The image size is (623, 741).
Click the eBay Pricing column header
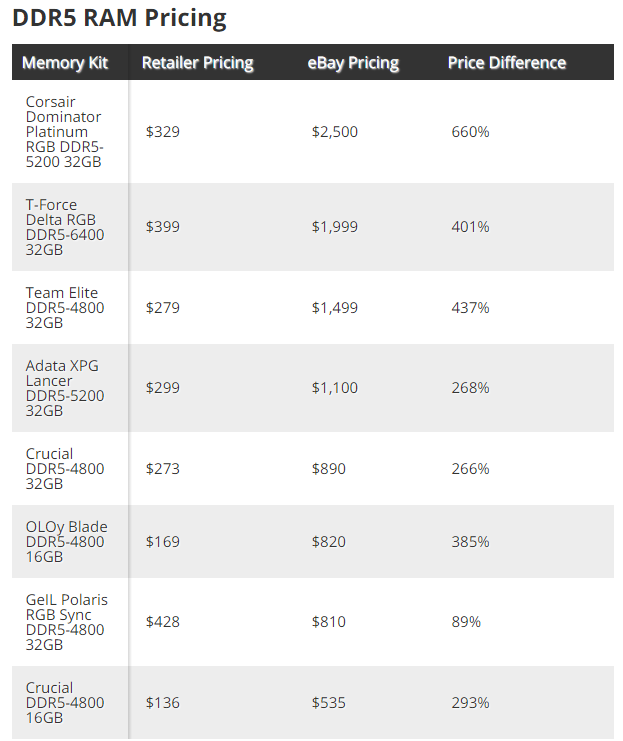click(352, 63)
